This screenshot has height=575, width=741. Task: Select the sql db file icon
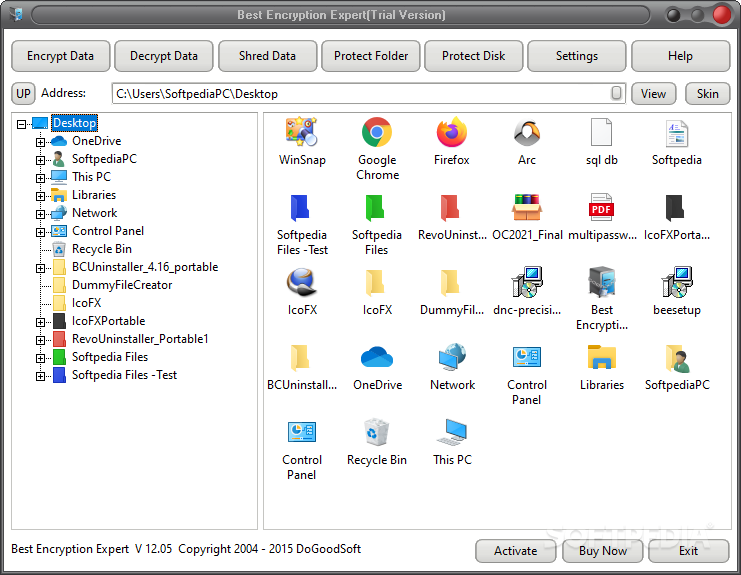601,132
